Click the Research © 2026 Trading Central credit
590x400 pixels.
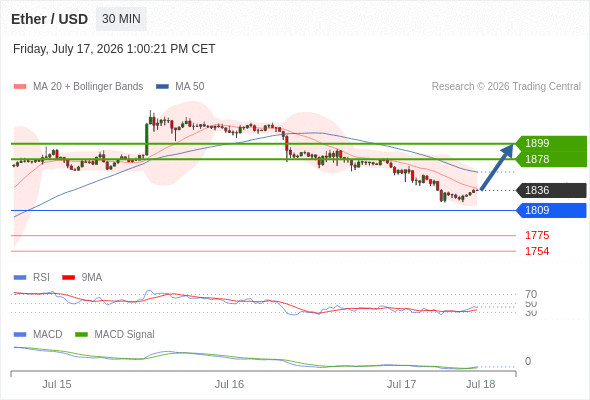(506, 87)
